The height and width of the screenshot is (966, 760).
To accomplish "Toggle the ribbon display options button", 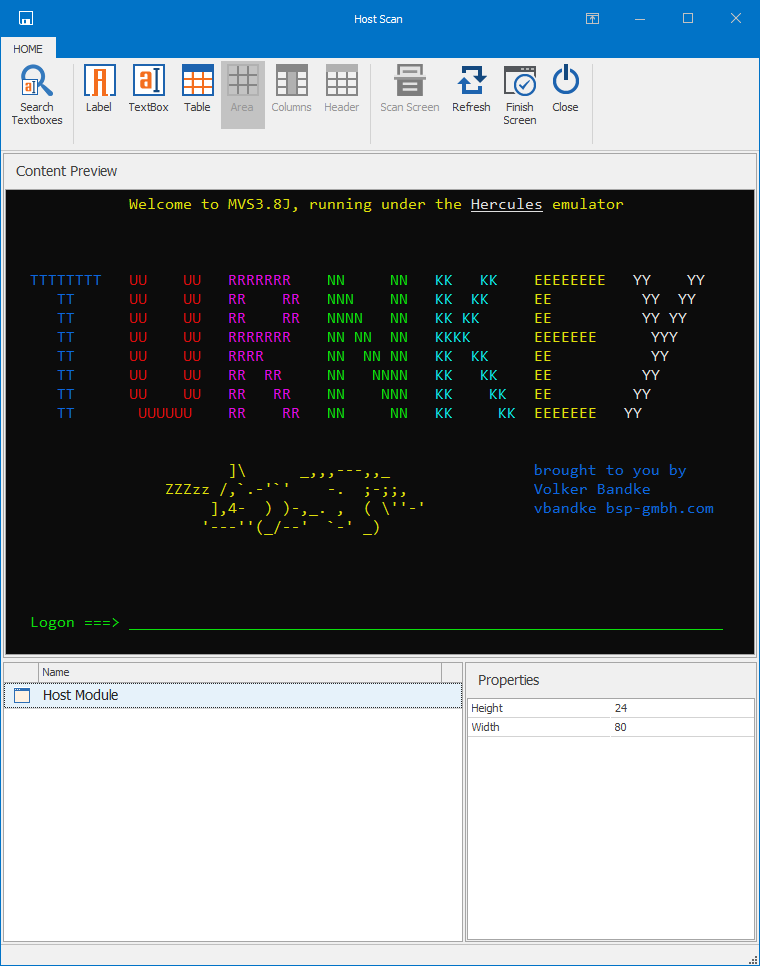I will 592,18.
